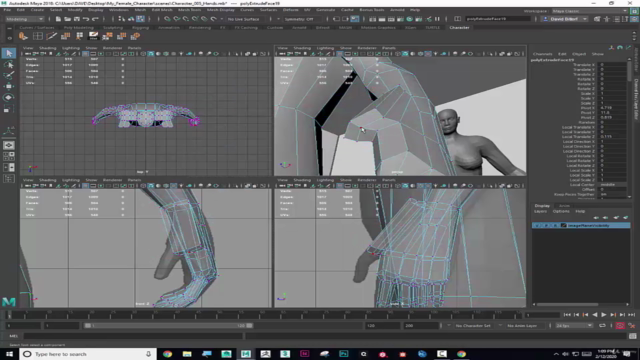Image resolution: width=640 pixels, height=360 pixels.
Task: Open the No Anim Layer dropdown
Action: (x=525, y=326)
